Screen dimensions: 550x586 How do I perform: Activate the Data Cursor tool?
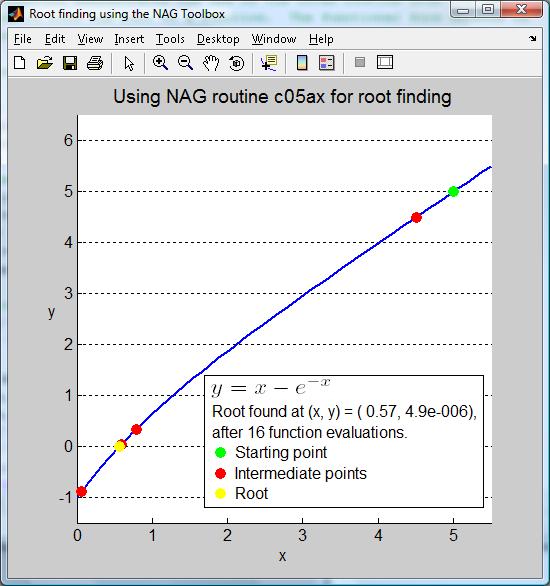point(269,63)
